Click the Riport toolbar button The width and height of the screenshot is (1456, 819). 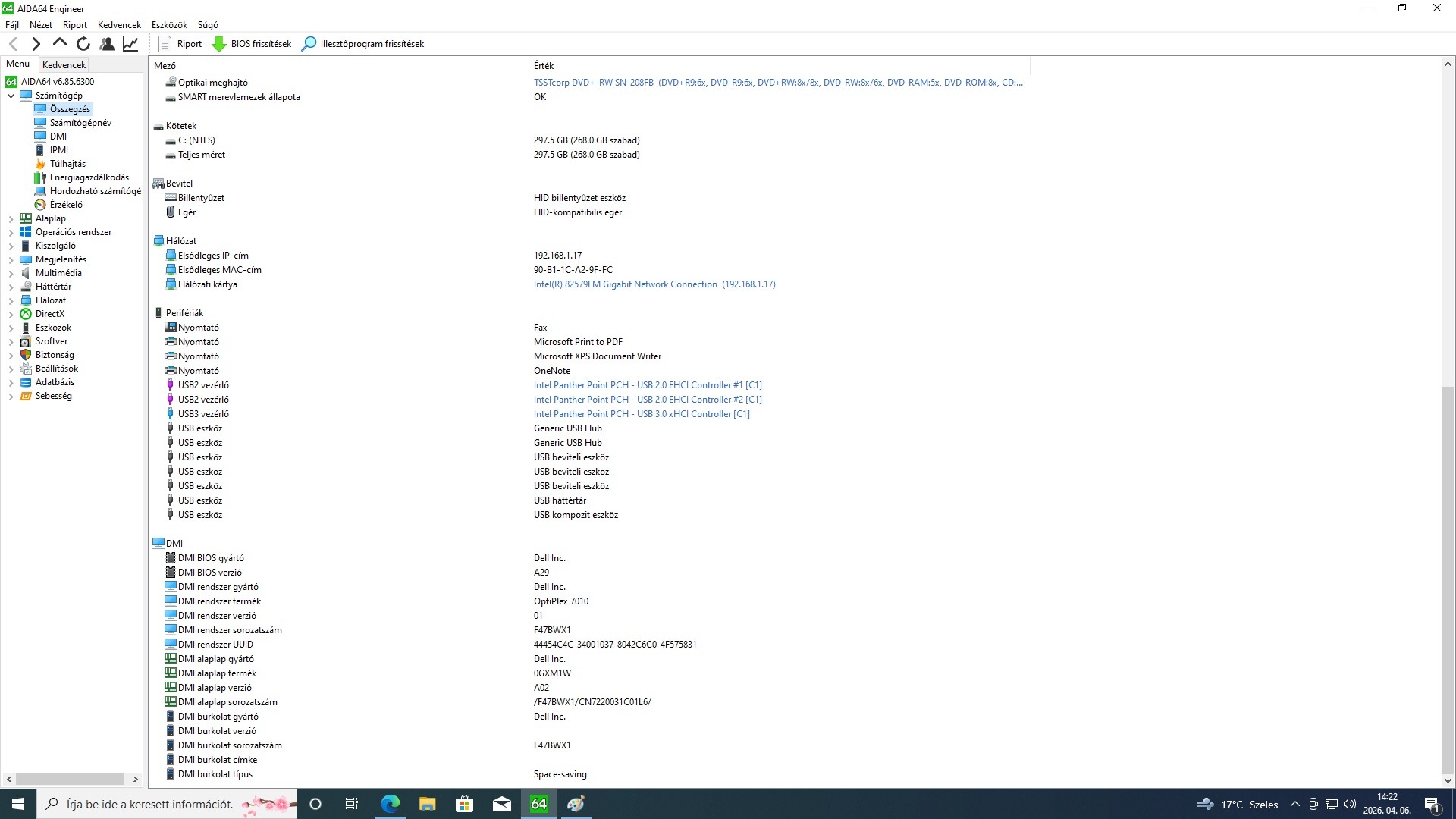(180, 44)
